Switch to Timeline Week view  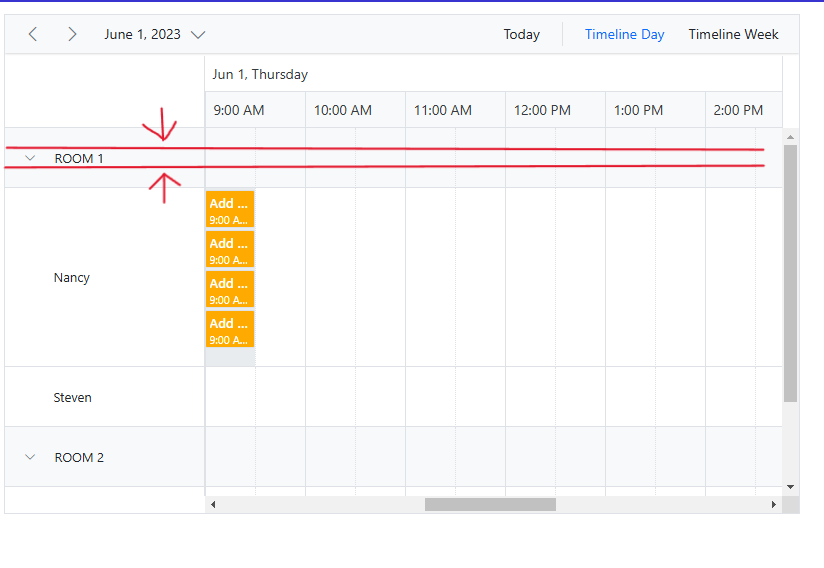click(733, 34)
